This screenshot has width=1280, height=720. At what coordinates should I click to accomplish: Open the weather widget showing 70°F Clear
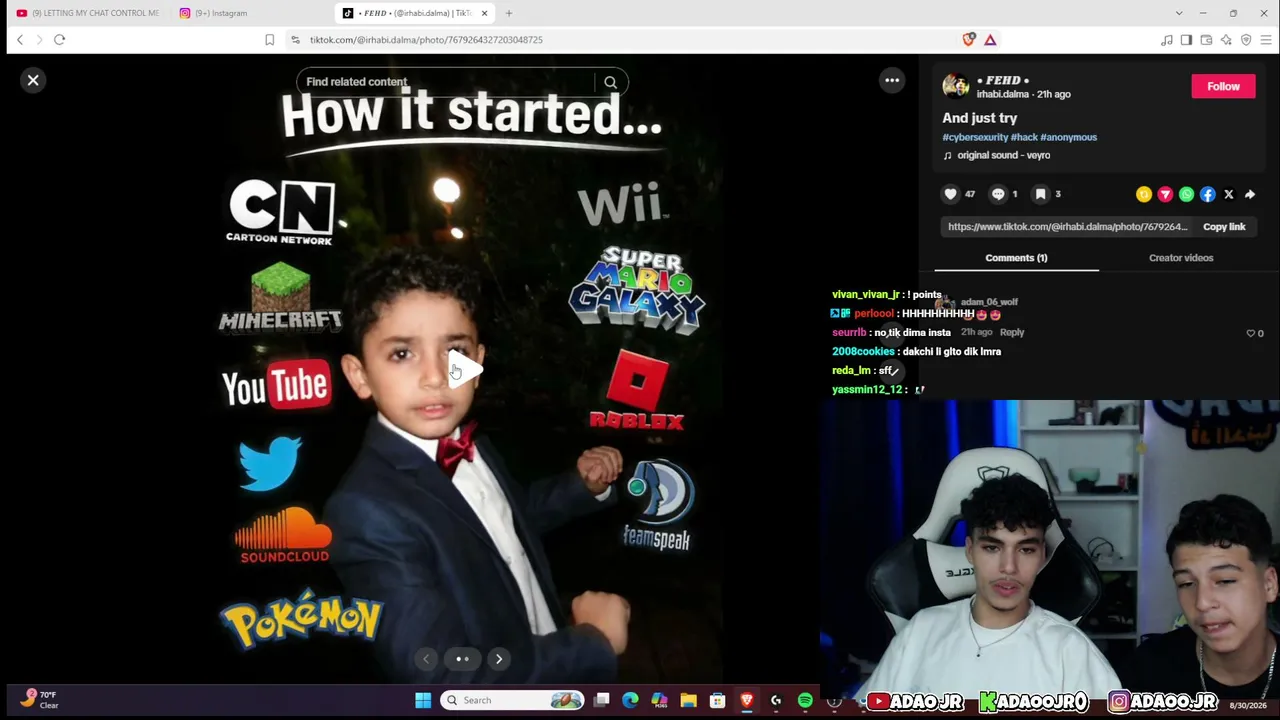pyautogui.click(x=40, y=699)
